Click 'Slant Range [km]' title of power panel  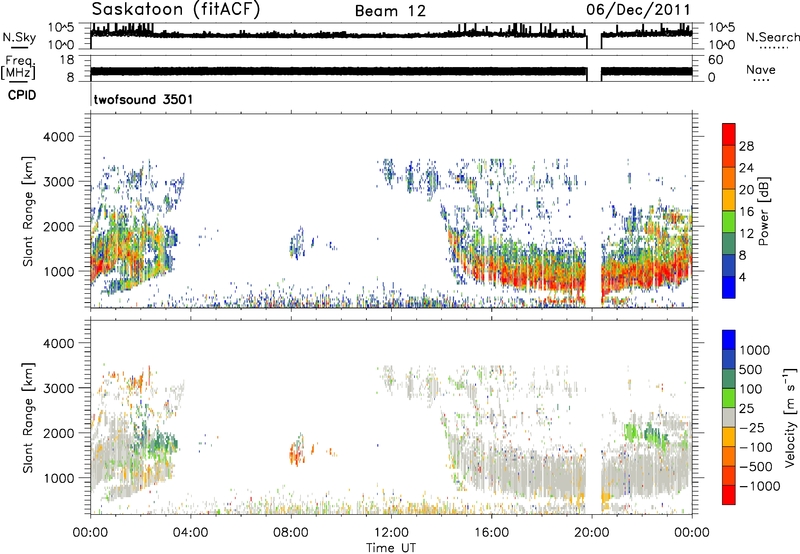coord(28,211)
